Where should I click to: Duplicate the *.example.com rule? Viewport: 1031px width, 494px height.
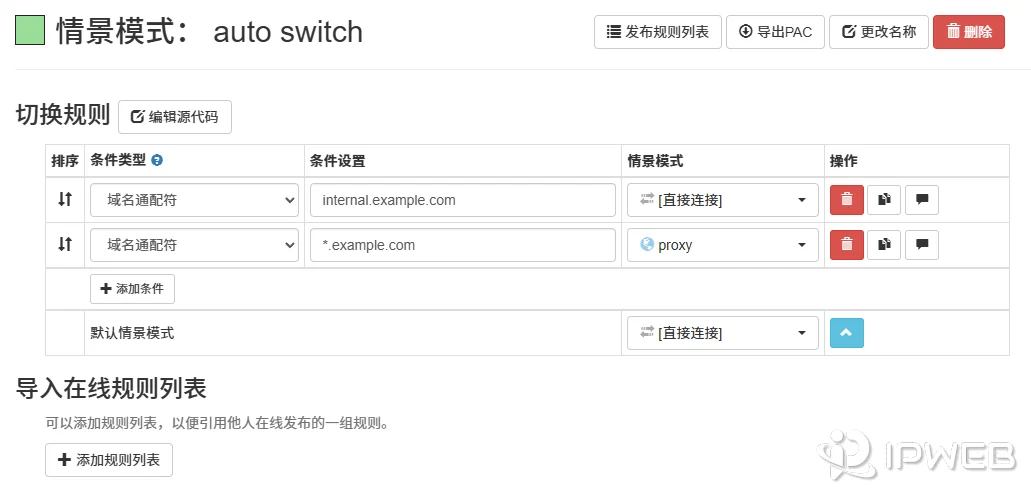click(x=884, y=245)
